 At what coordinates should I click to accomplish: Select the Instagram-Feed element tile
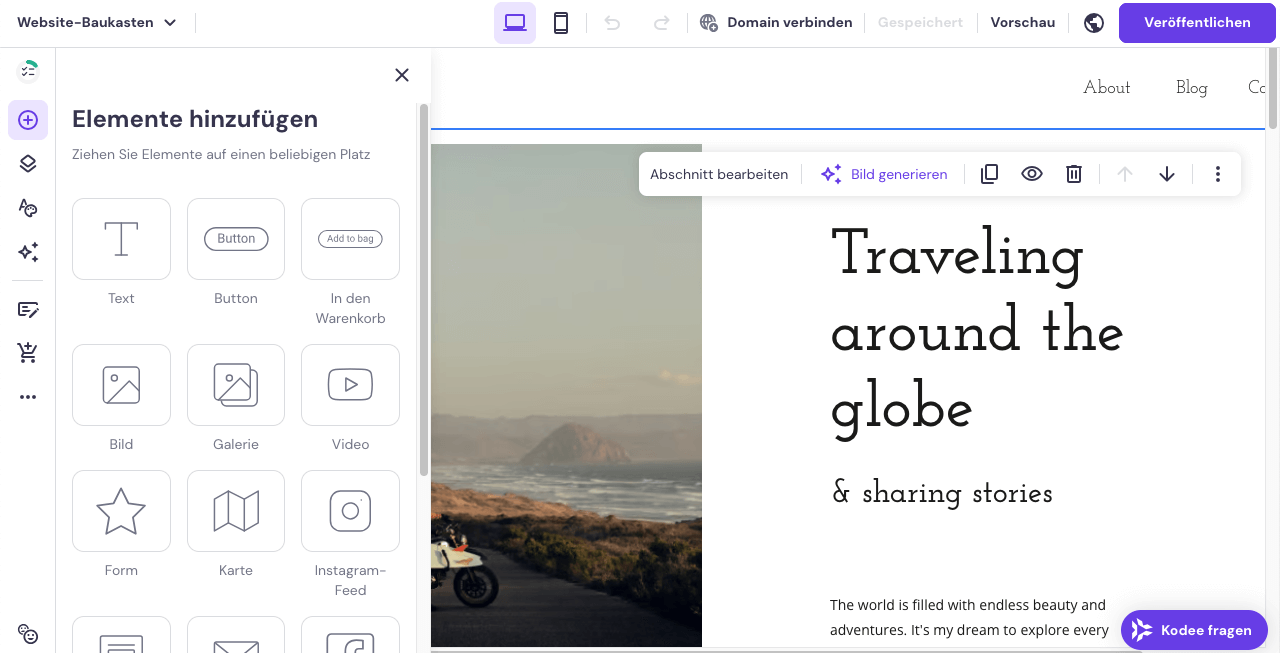[x=350, y=511]
